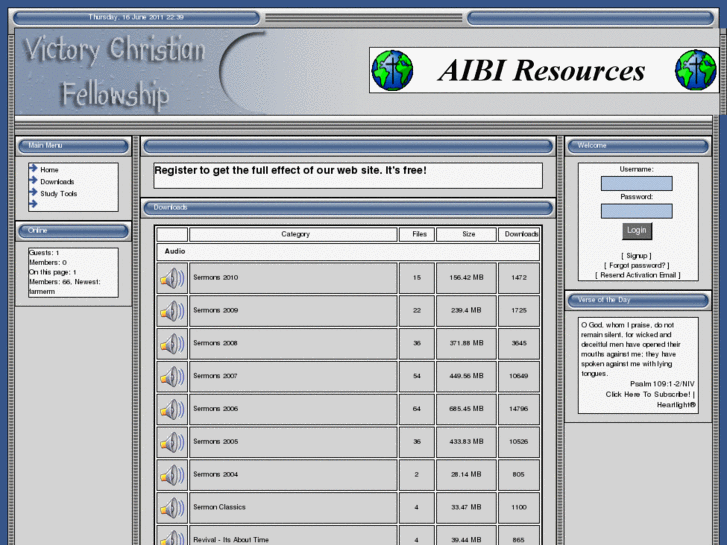Open the Sermons 2008 category
Screen dimensions: 727x545
pos(215,343)
